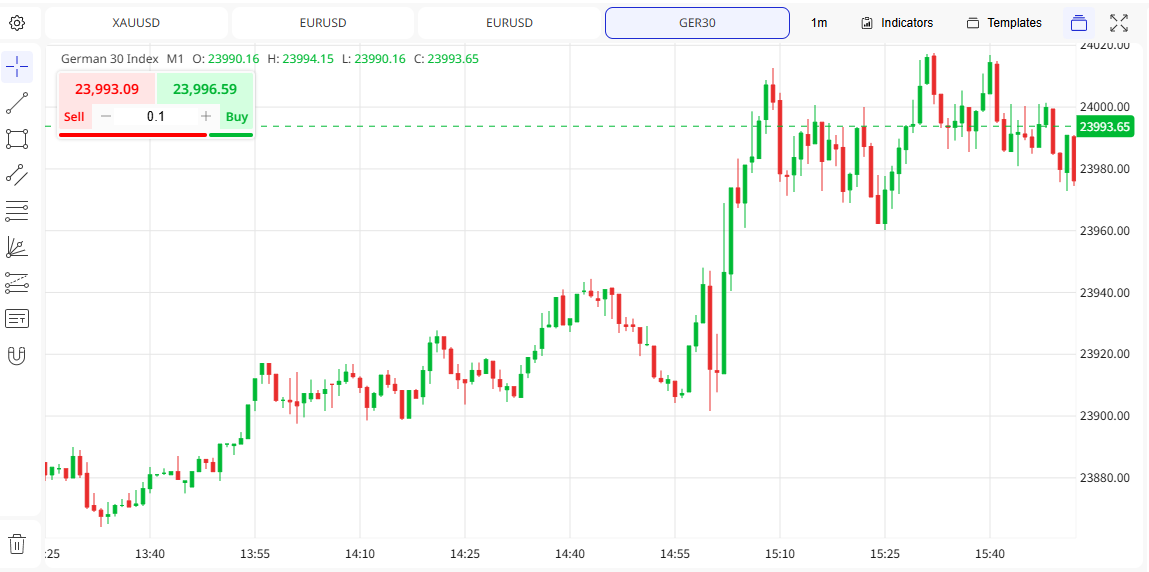Screen dimensions: 1149x572
Task: Select the Fibonacci retracement lines tool
Action: (17, 211)
